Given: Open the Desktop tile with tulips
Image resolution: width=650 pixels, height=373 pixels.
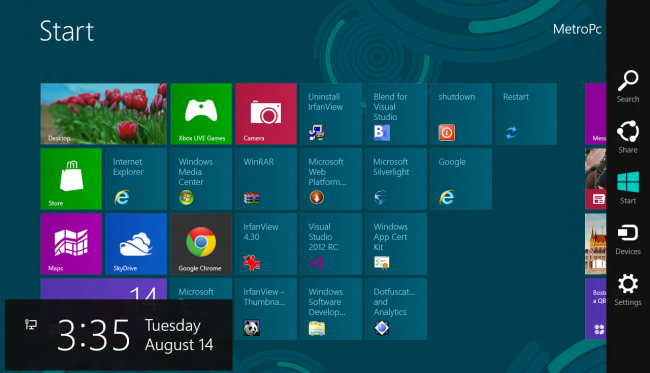Looking at the screenshot, I should tap(104, 114).
